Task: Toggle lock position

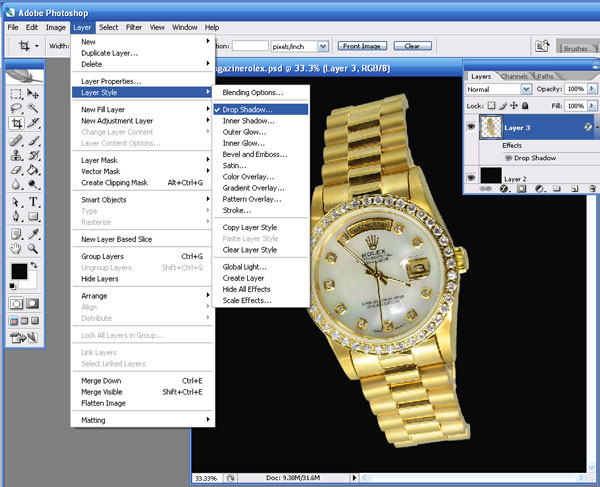Action: [514, 106]
